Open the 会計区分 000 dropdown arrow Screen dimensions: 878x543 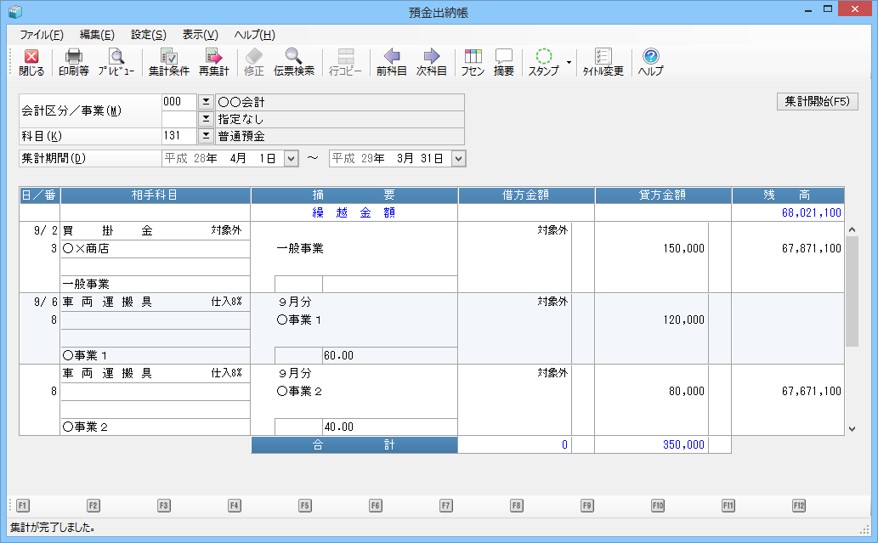(x=205, y=102)
